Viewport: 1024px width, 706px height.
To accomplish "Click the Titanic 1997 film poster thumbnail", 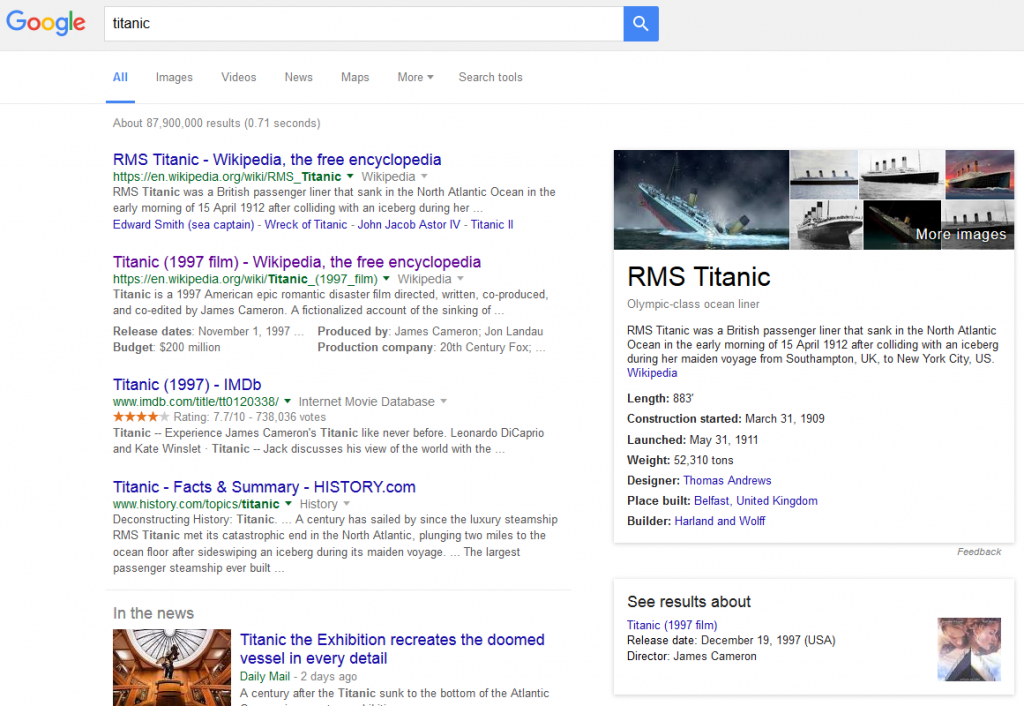I will point(968,649).
